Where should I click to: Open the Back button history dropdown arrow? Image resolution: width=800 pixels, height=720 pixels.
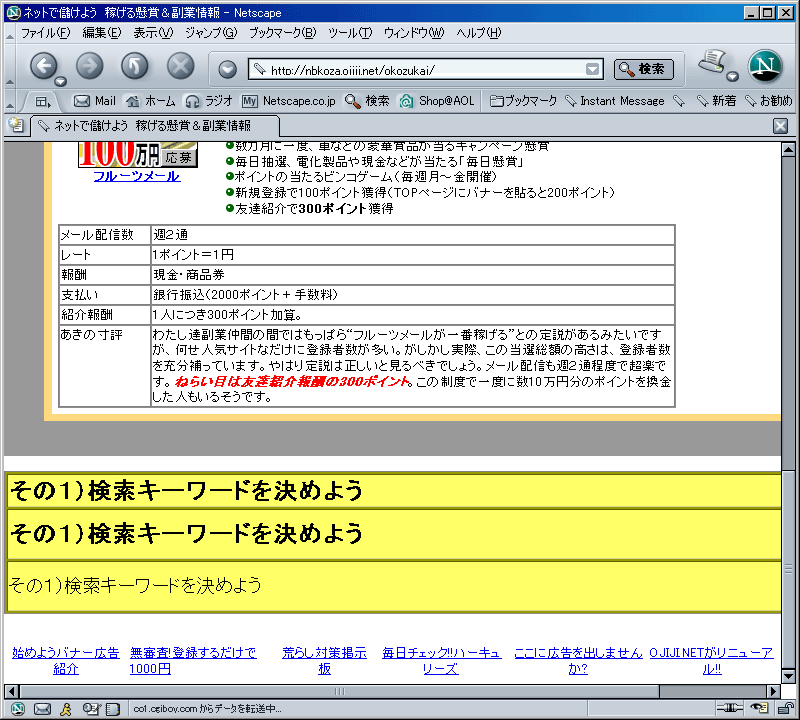[x=61, y=81]
